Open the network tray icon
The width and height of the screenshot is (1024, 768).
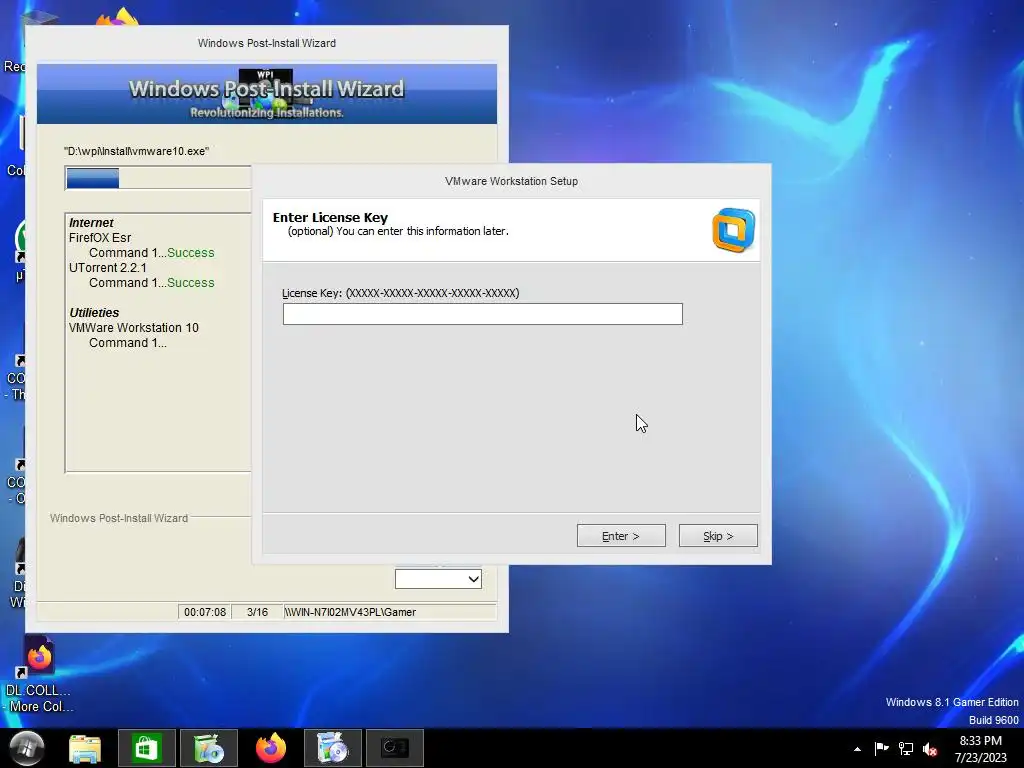point(906,748)
